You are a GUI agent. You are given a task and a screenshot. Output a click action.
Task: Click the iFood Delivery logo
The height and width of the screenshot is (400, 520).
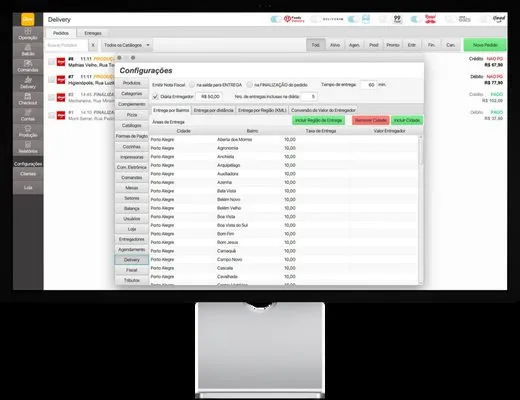click(294, 19)
